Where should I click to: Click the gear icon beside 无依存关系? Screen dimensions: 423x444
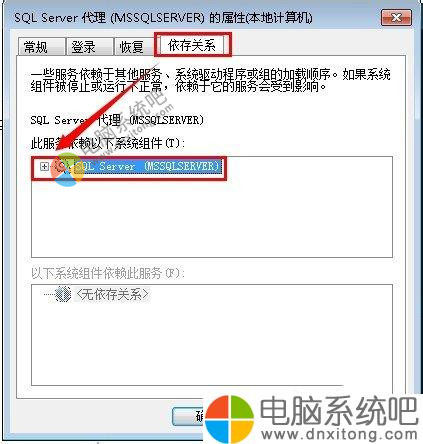(62, 294)
